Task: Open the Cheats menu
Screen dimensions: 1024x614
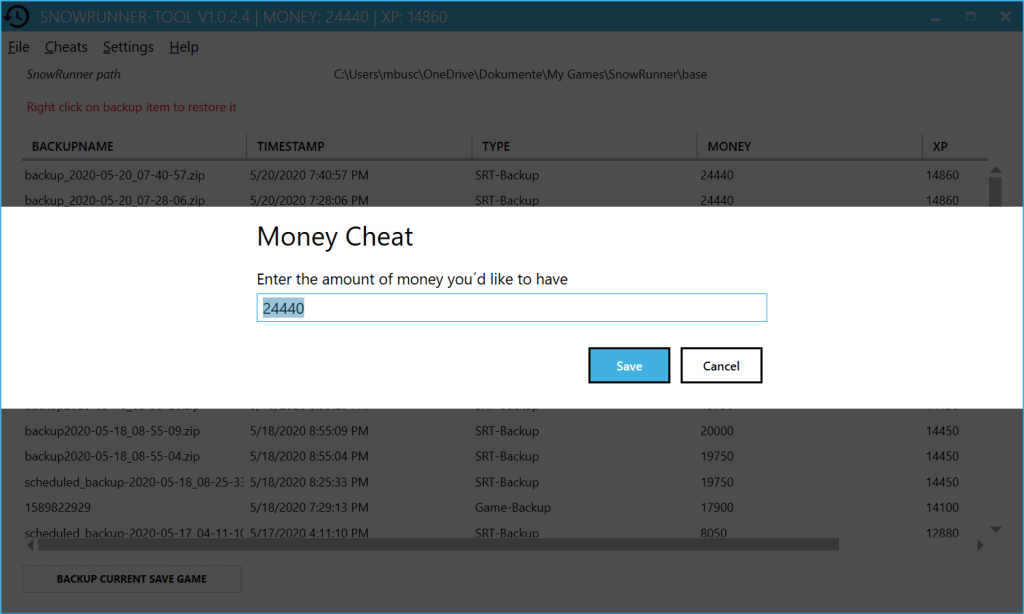Action: point(66,47)
